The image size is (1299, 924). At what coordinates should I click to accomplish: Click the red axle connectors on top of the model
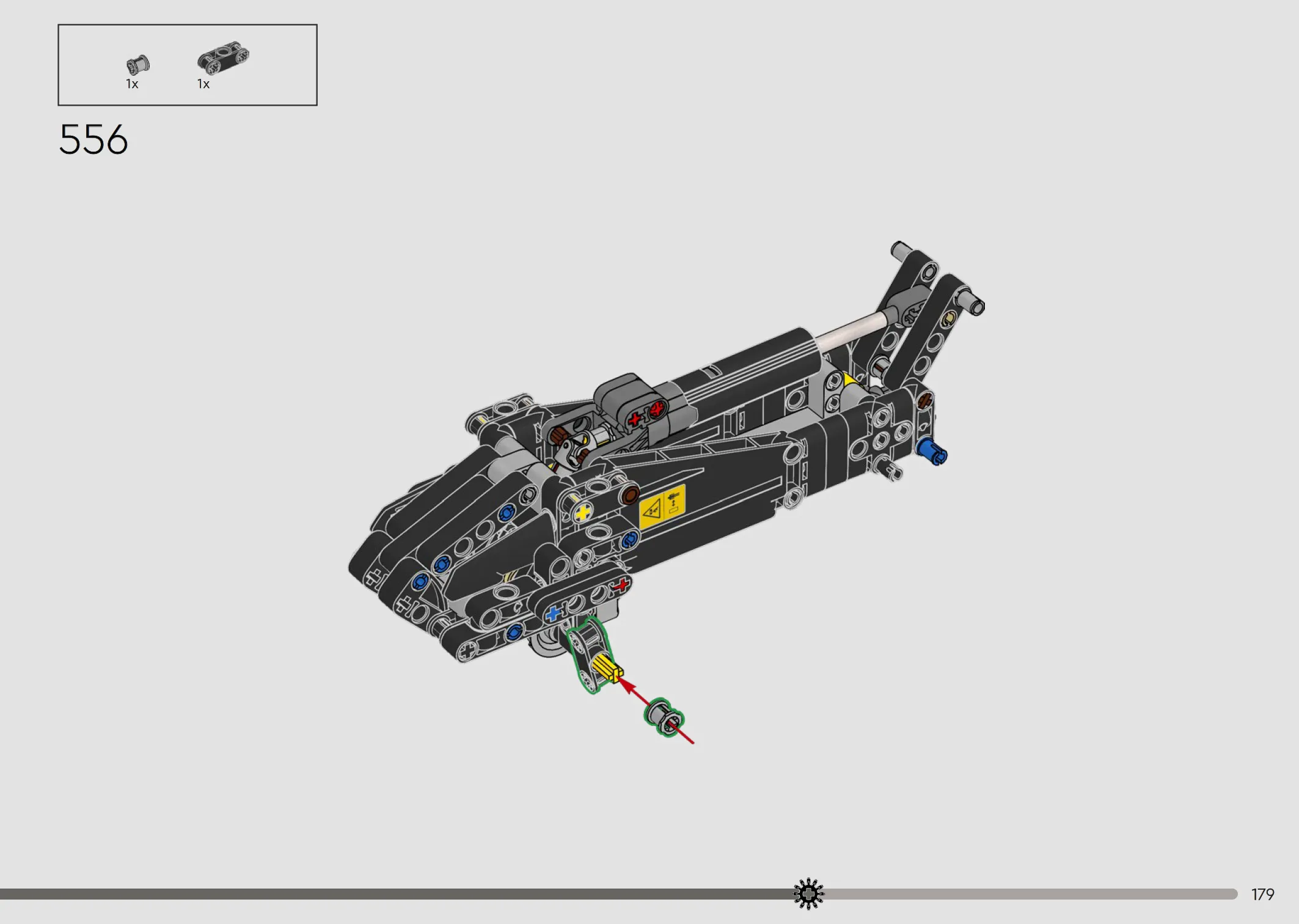coord(646,414)
